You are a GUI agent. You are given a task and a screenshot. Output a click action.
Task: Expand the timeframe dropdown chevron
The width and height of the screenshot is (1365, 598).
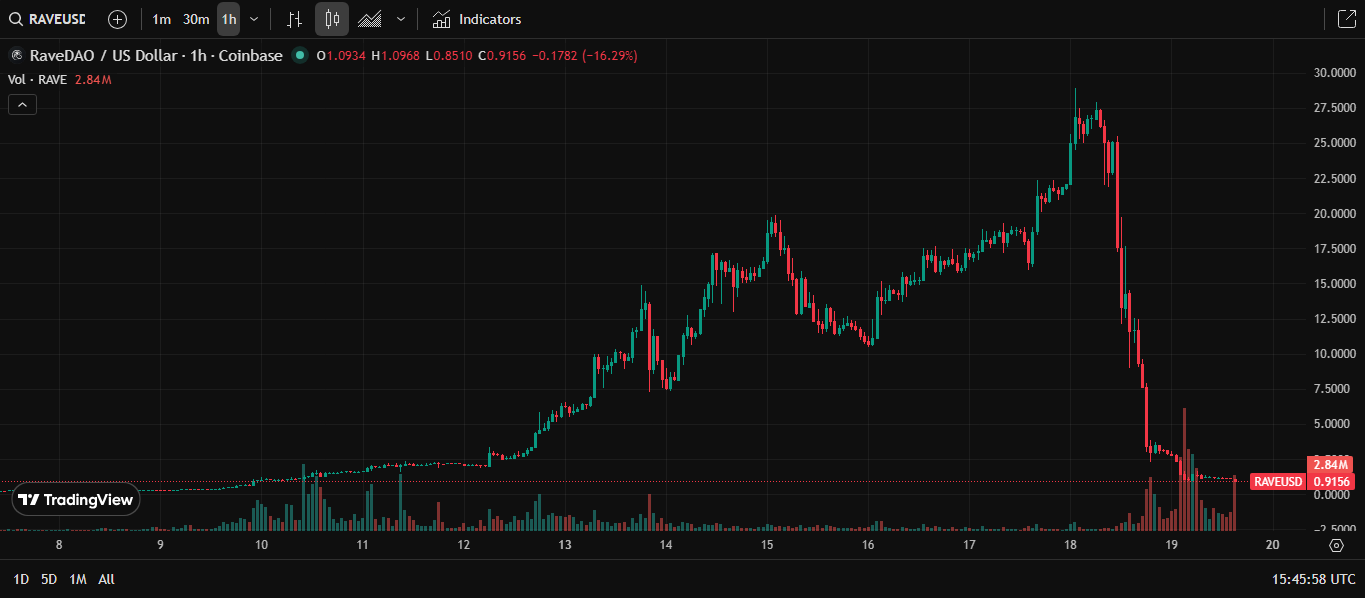click(253, 19)
